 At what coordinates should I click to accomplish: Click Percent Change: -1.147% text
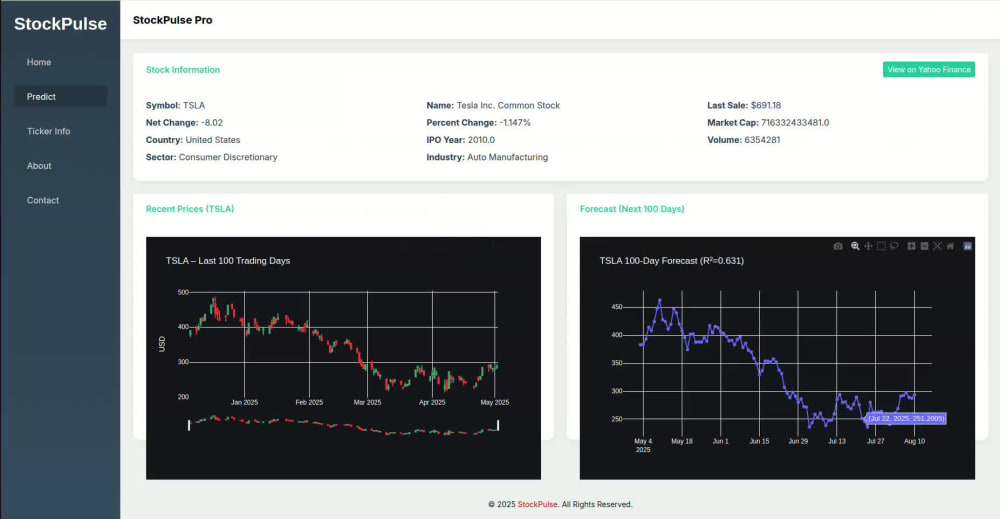click(478, 122)
